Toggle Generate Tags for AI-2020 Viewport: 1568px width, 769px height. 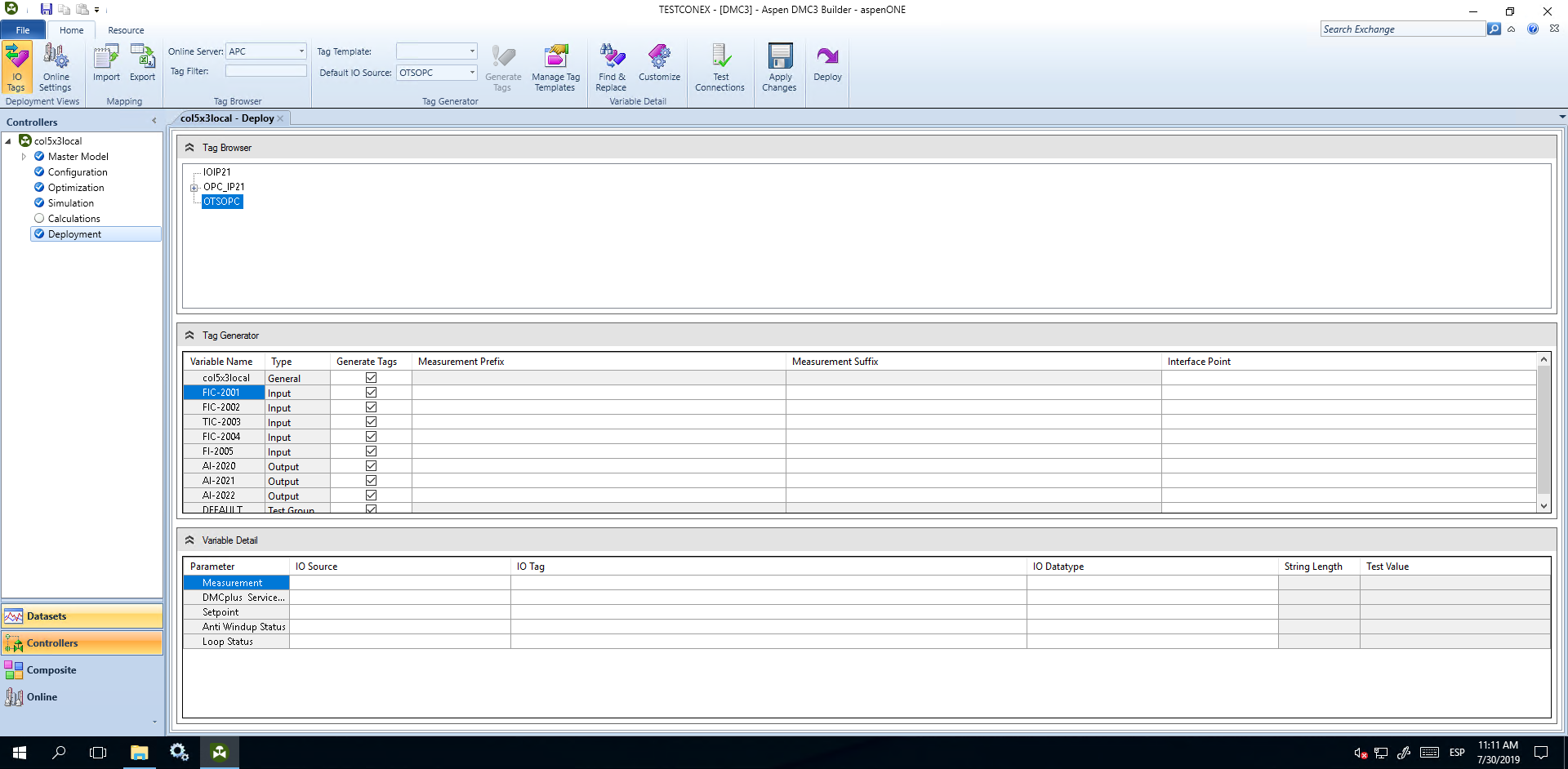371,466
